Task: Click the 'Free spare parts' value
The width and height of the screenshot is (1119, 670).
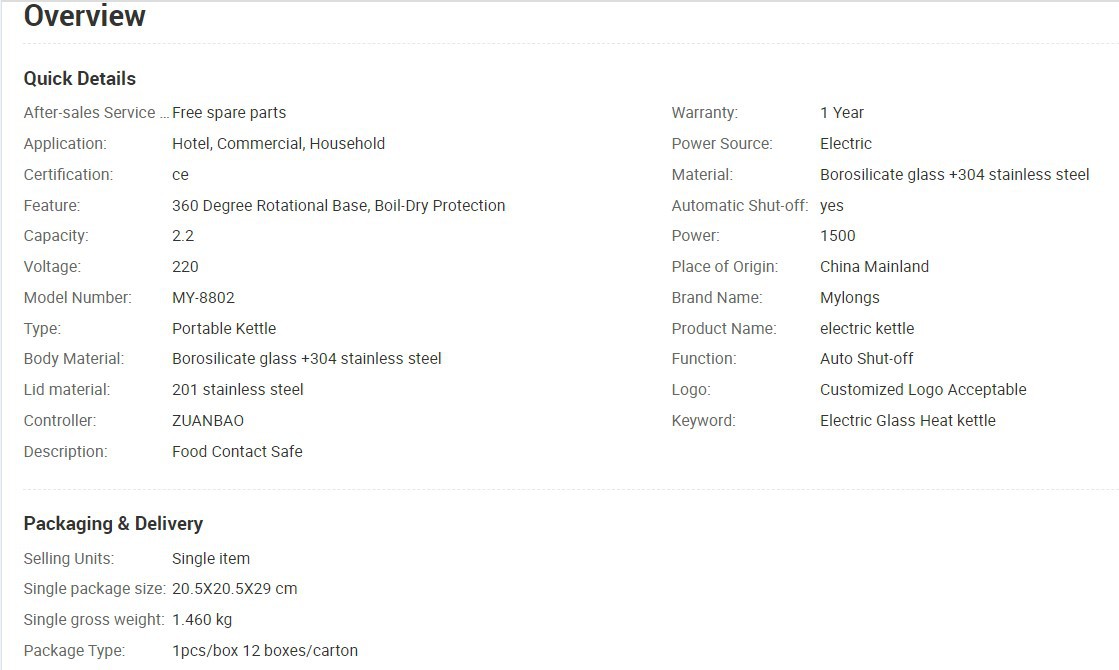Action: 229,113
